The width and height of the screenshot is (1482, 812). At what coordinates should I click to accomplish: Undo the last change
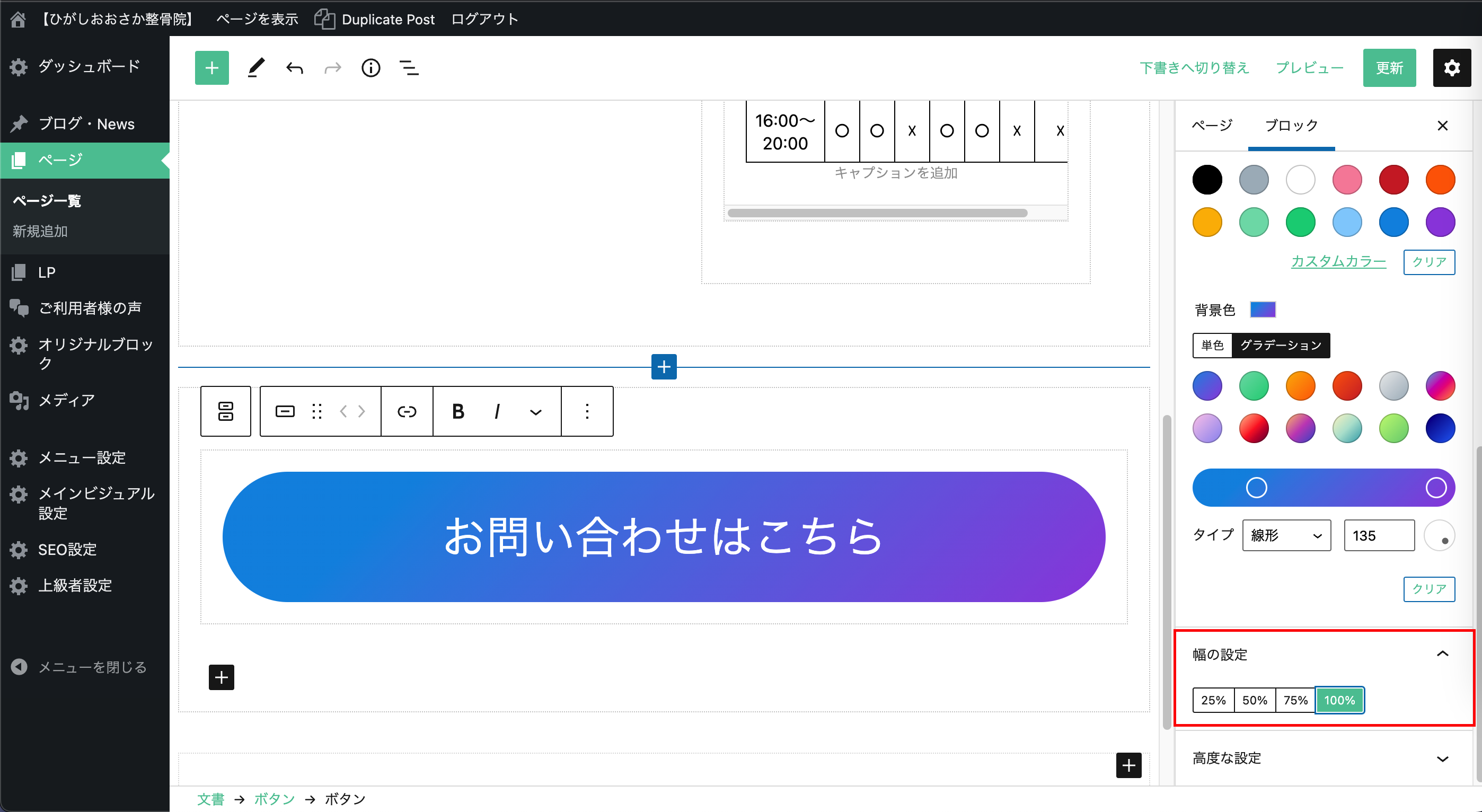tap(295, 68)
